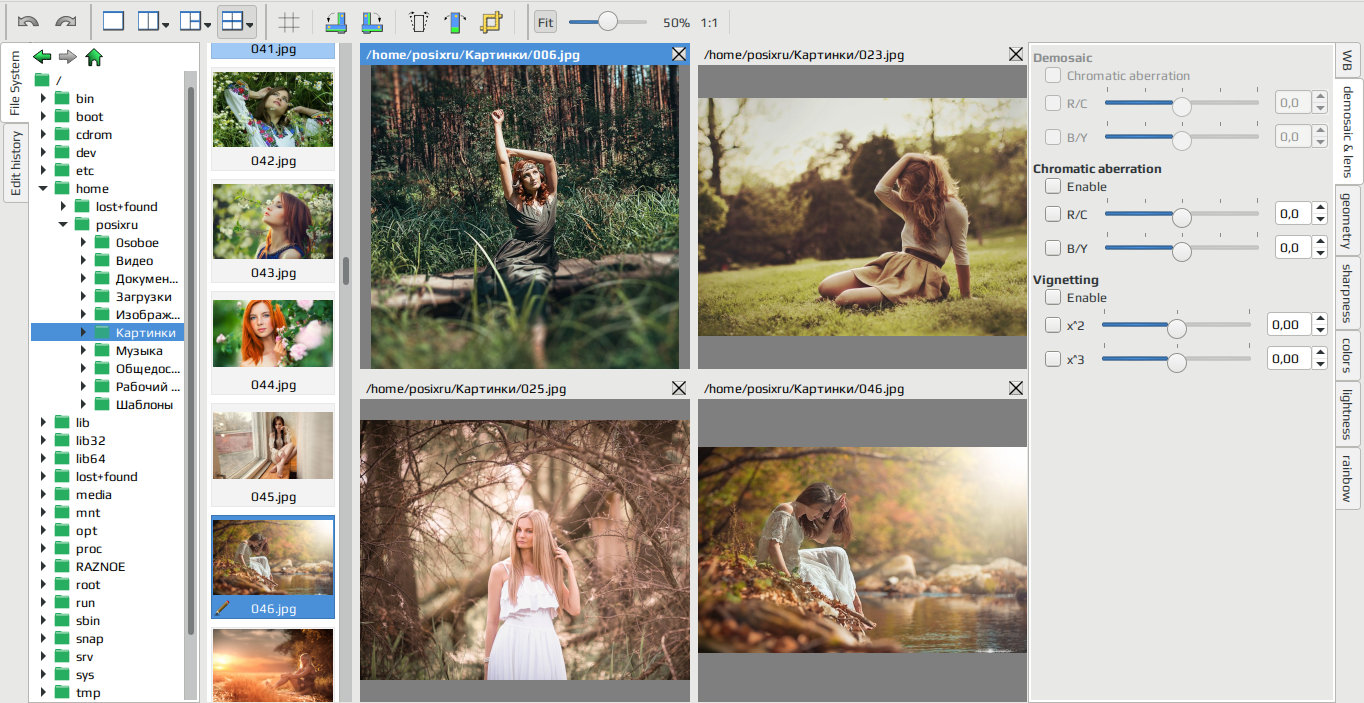Go forward with the gray right arrow
Image resolution: width=1364 pixels, height=703 pixels.
coord(68,57)
